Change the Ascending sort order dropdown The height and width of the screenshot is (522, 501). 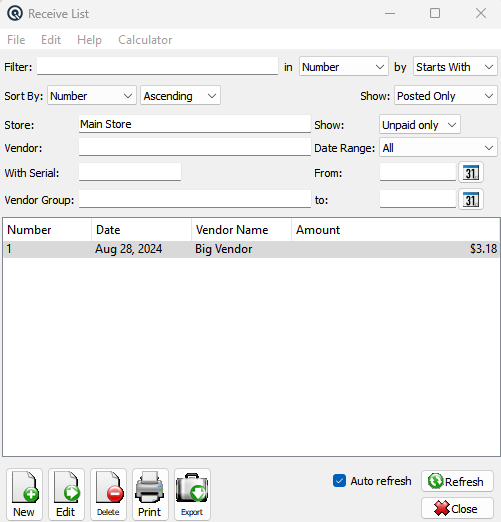tap(180, 96)
